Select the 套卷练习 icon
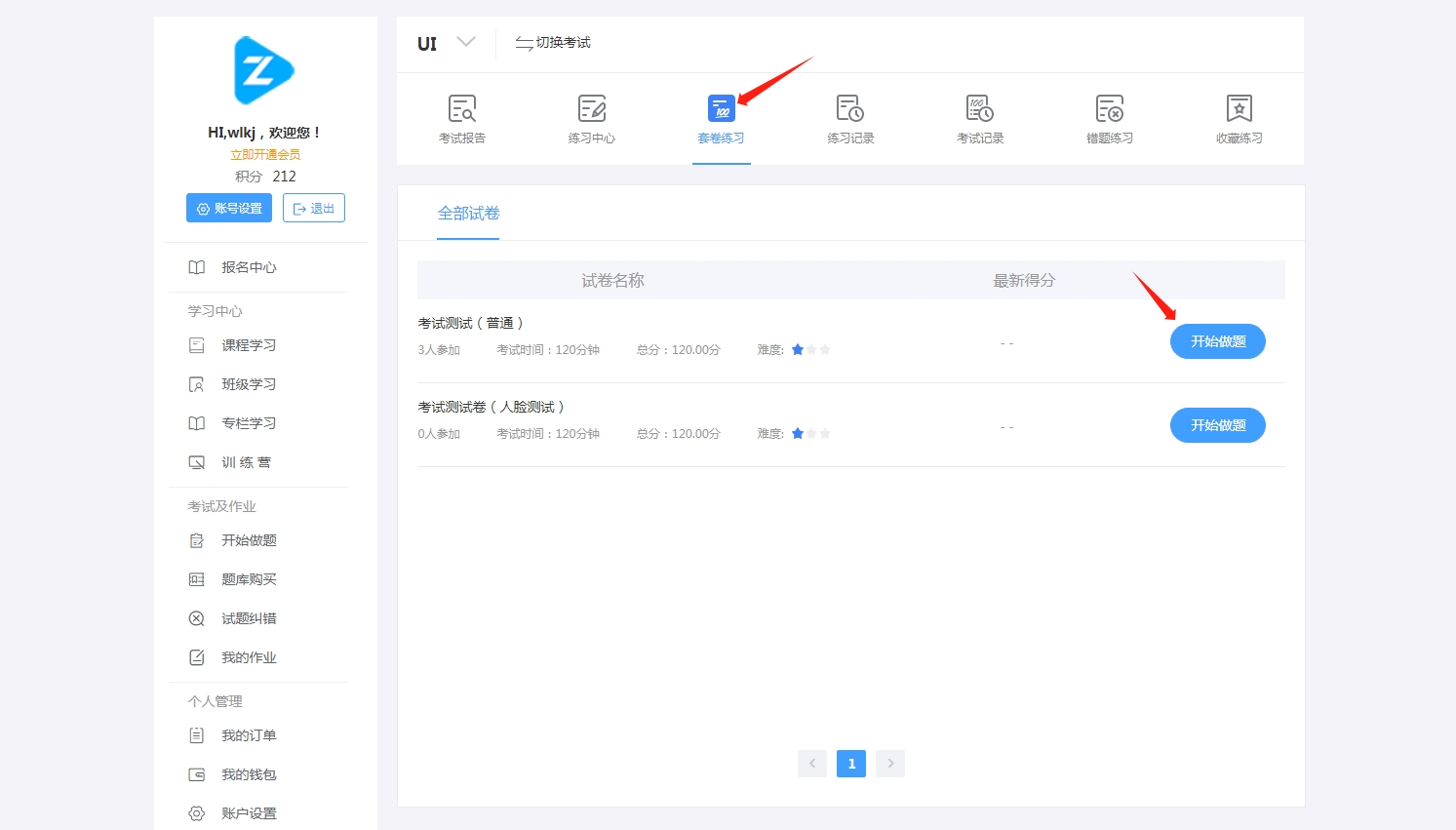 tap(722, 108)
